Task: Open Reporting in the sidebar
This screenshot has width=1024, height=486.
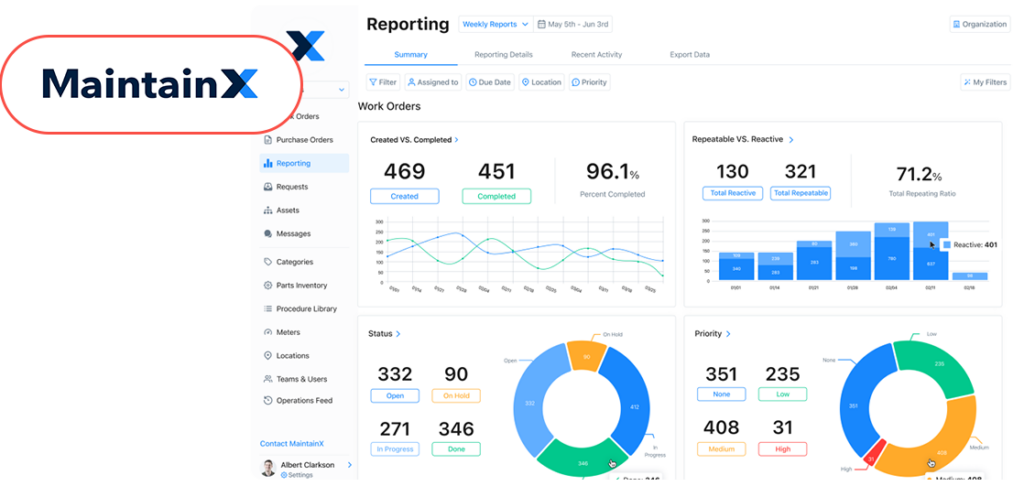Action: [x=293, y=163]
